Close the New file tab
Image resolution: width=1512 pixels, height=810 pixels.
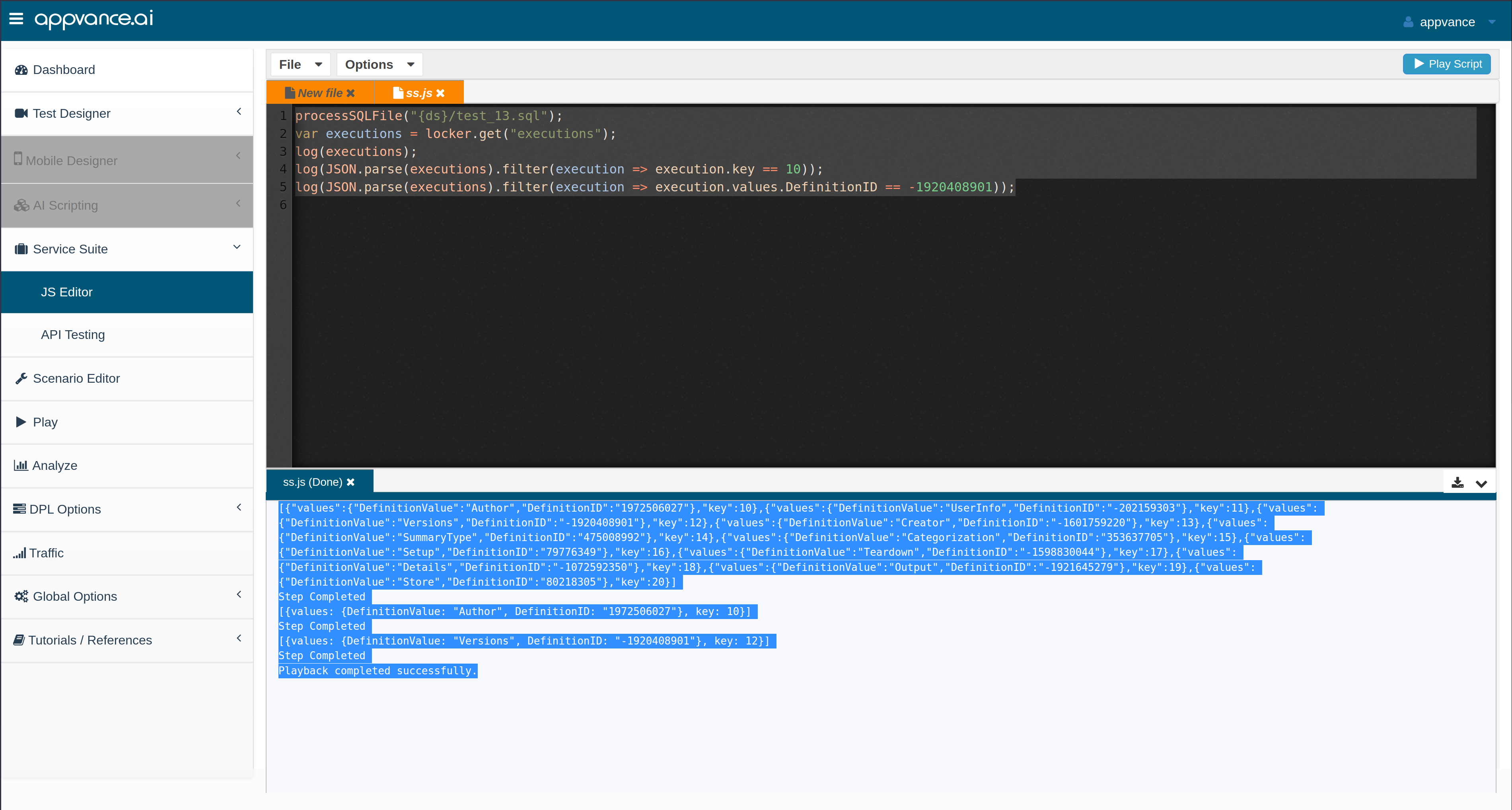(350, 93)
